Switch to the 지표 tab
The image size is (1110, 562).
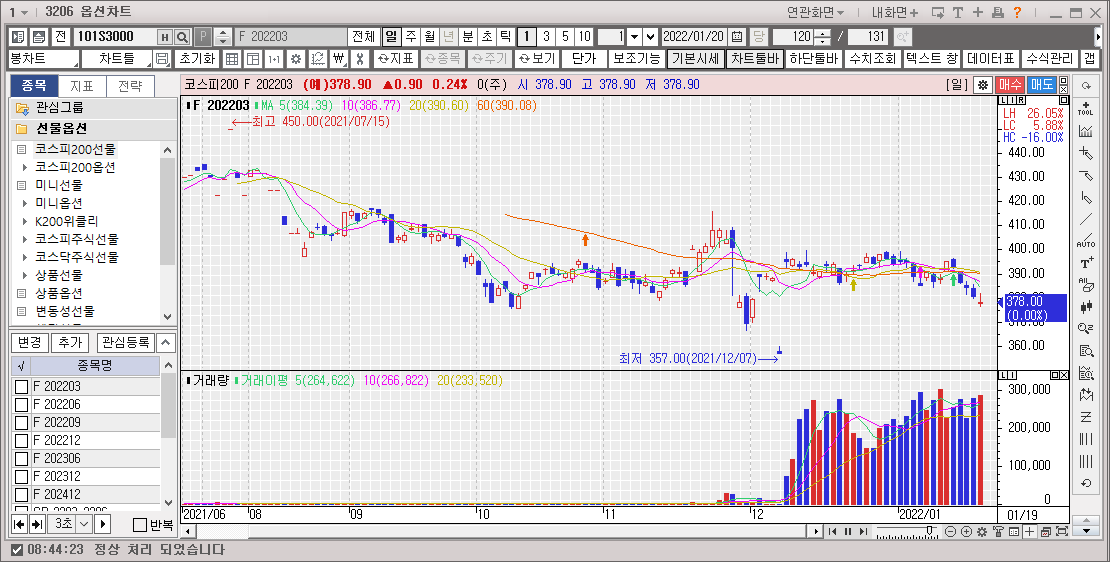click(x=81, y=86)
